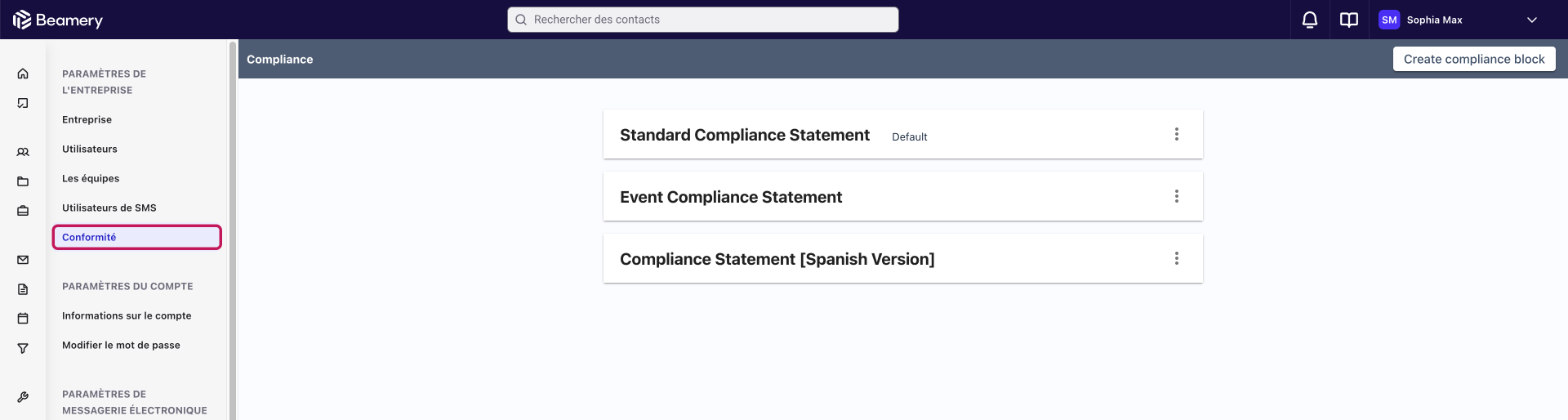
Task: Open Informations sur le compte
Action: [x=127, y=315]
